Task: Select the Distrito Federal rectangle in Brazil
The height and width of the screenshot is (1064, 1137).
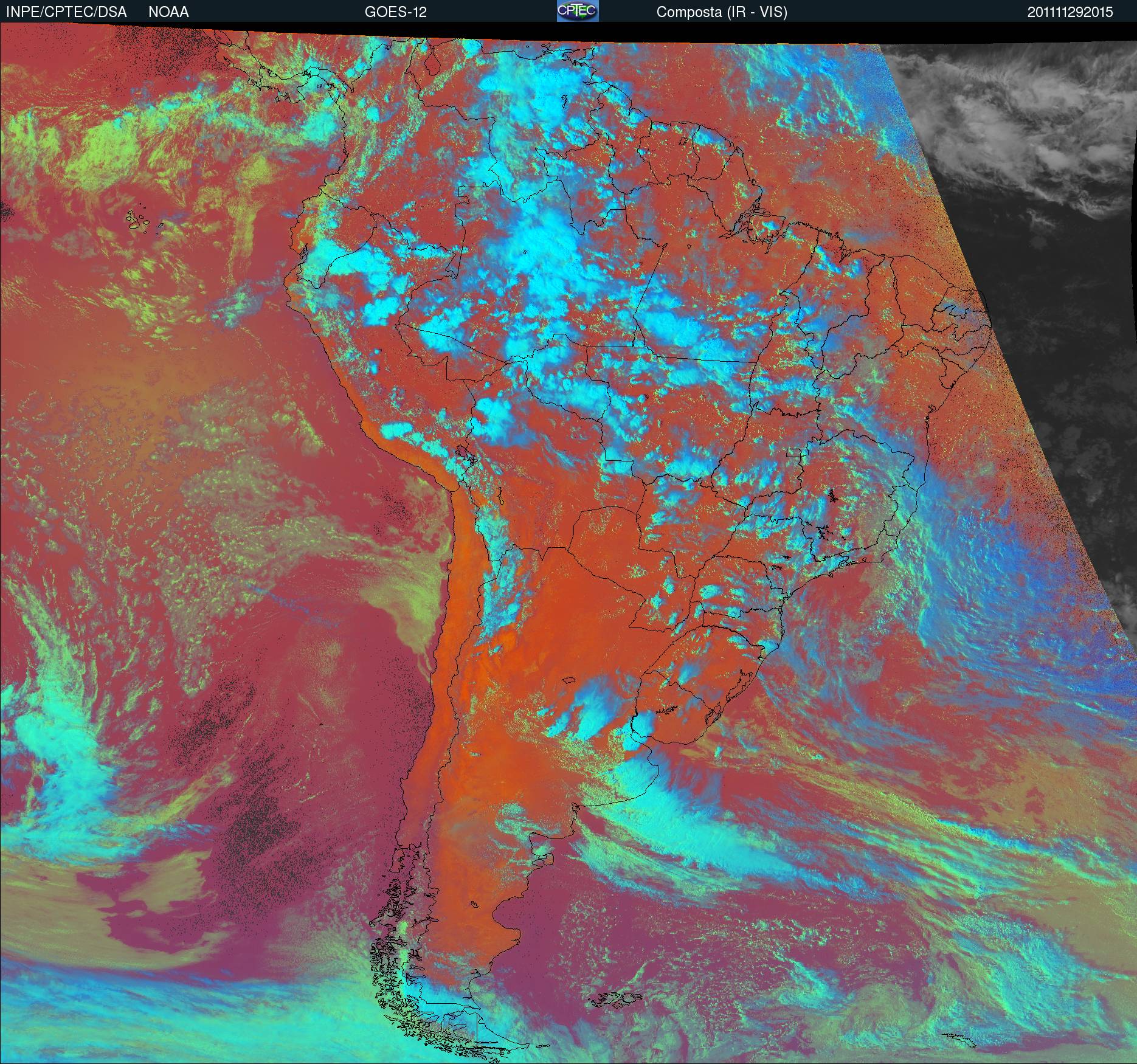Action: pos(794,452)
